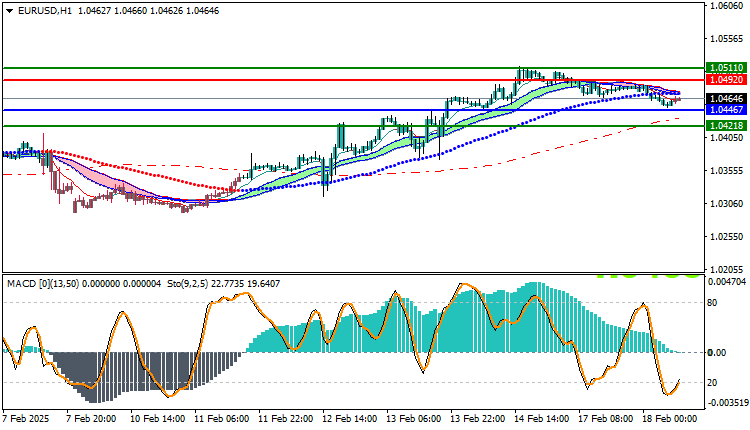Click the 20 stochastic level label

[x=712, y=383]
